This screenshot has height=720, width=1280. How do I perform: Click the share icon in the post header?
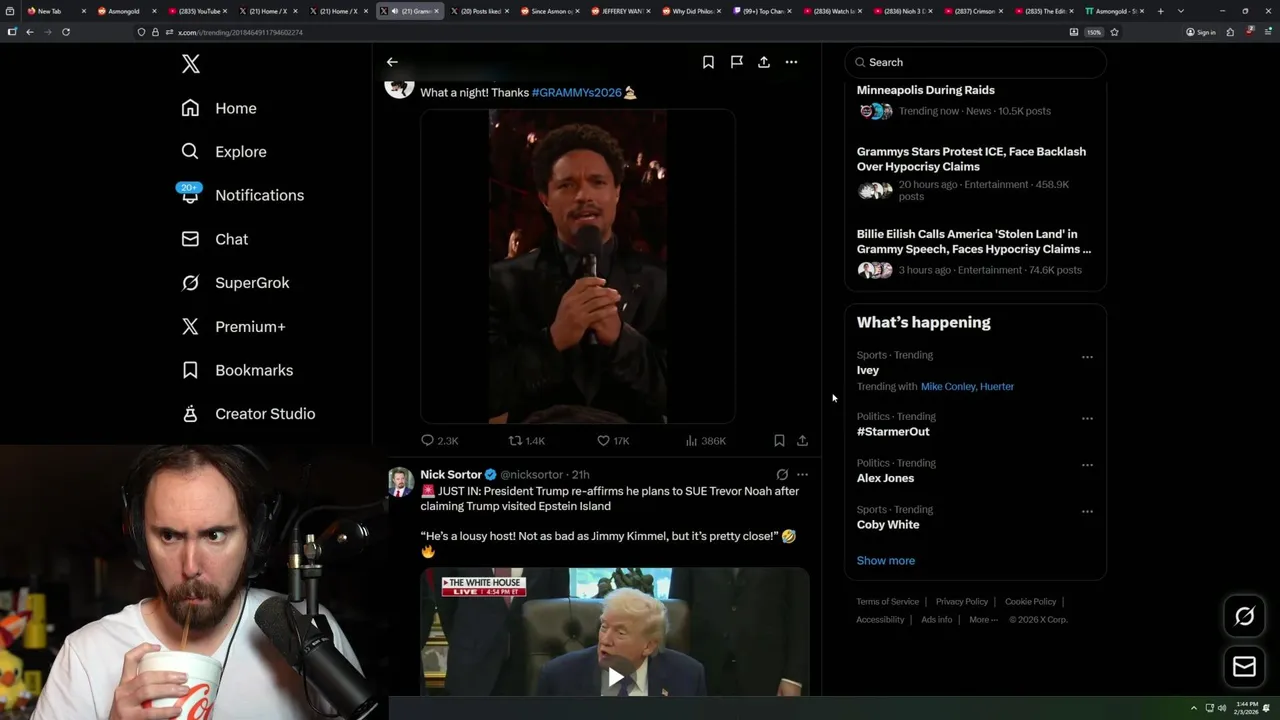(764, 62)
